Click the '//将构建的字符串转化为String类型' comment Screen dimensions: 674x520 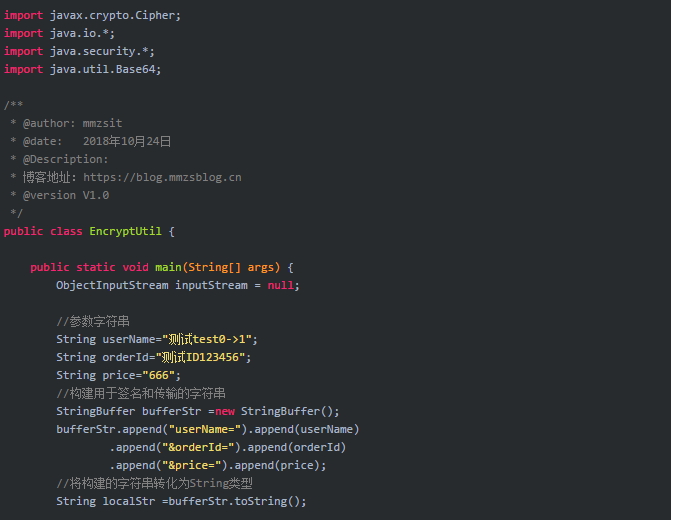point(154,484)
